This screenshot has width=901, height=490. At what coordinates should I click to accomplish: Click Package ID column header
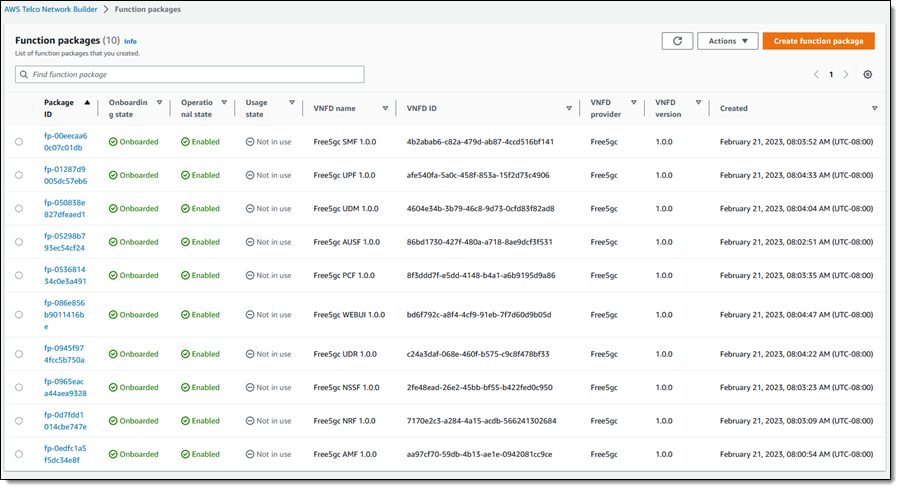59,109
